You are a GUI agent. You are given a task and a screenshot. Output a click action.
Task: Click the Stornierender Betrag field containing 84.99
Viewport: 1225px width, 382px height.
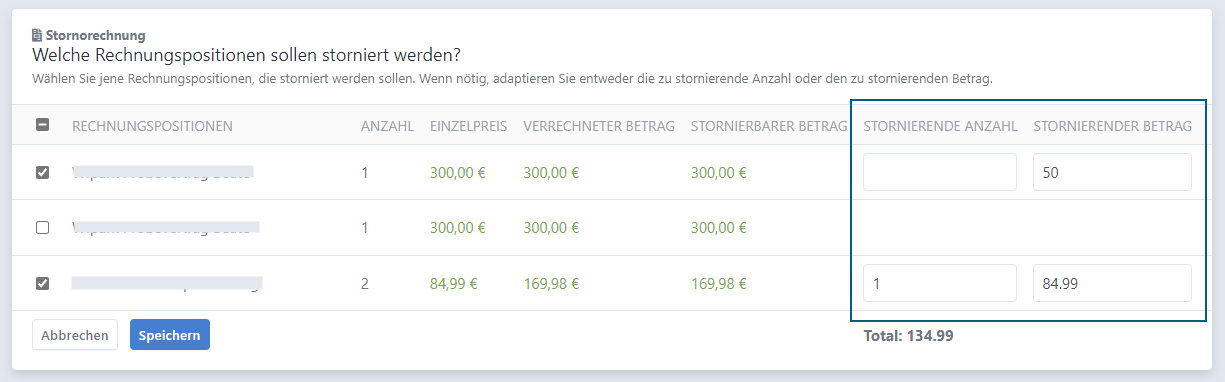[1112, 283]
